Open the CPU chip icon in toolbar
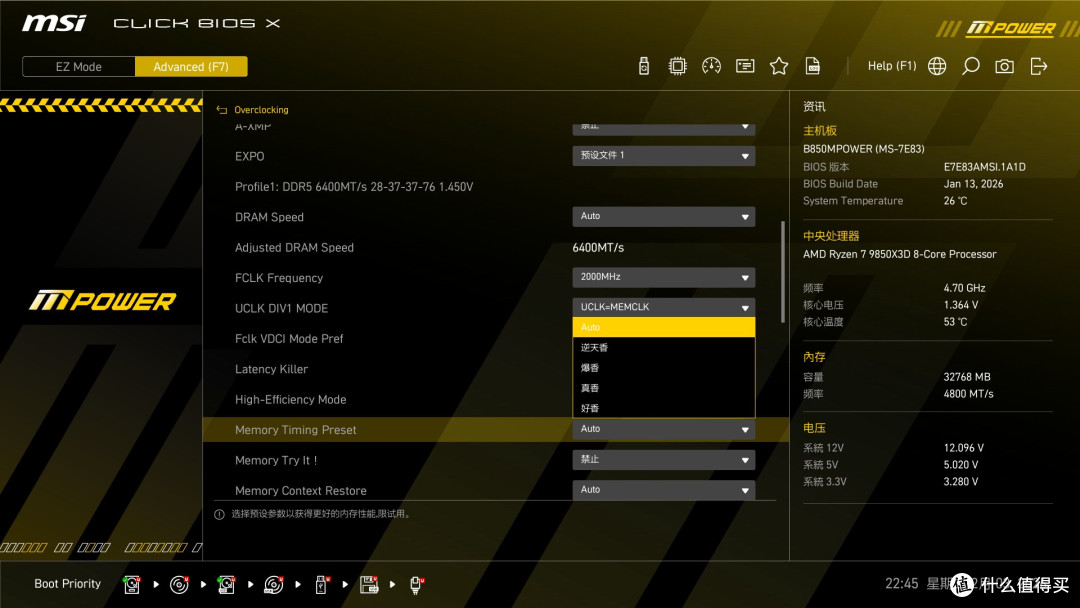This screenshot has width=1080, height=608. pos(678,66)
